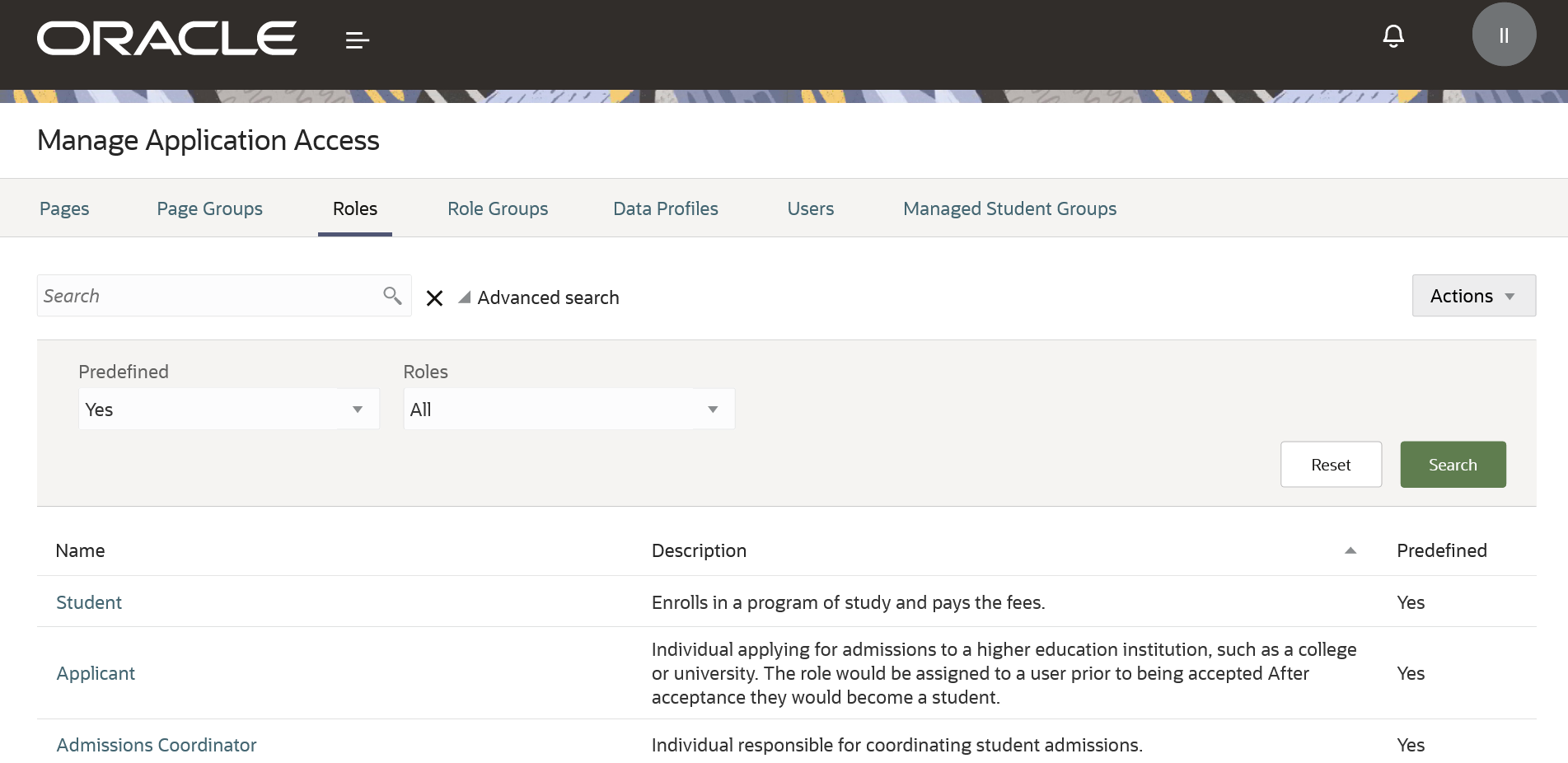Open the user avatar menu
The image size is (1568, 763).
point(1503,35)
